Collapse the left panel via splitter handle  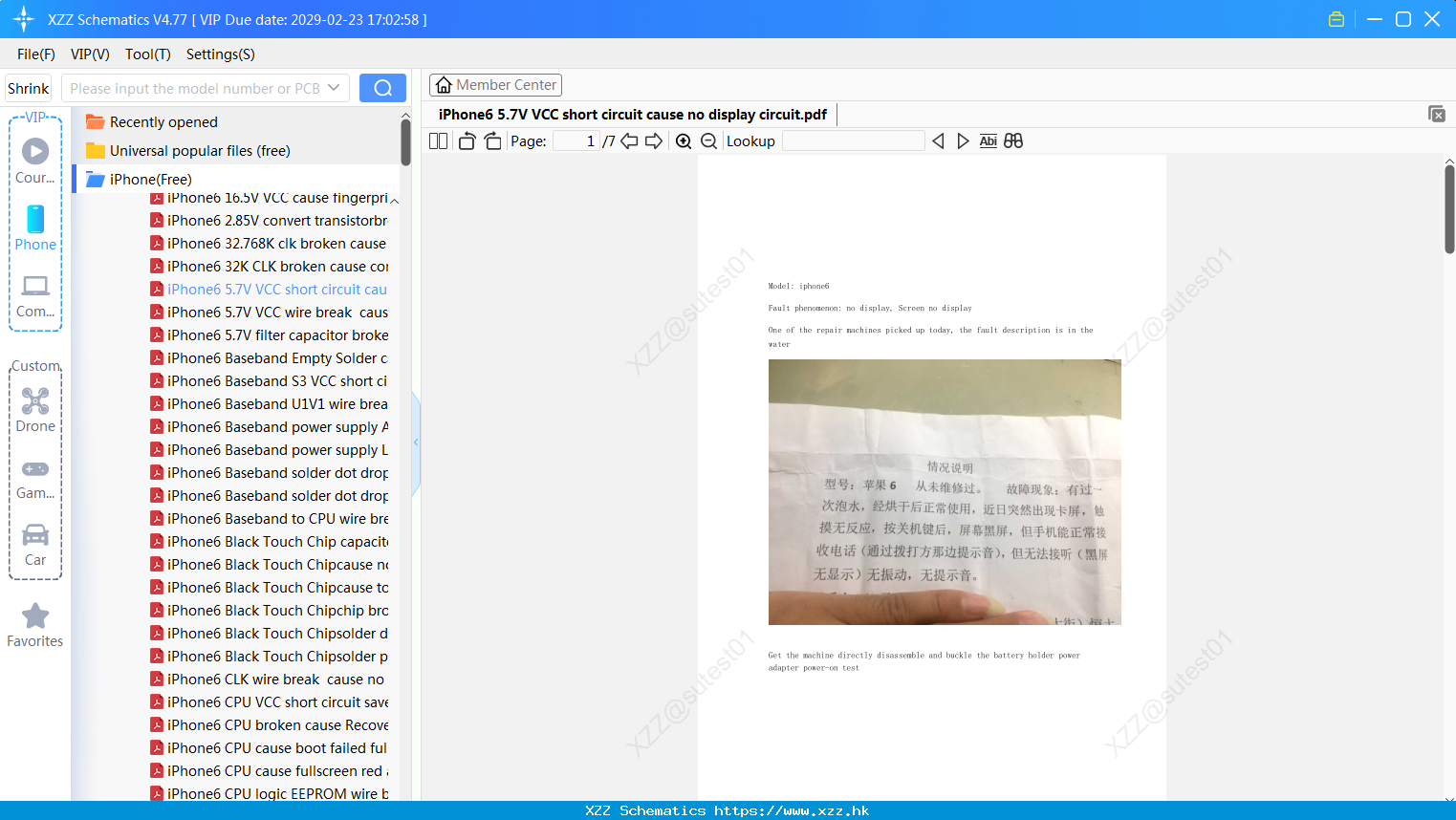416,442
